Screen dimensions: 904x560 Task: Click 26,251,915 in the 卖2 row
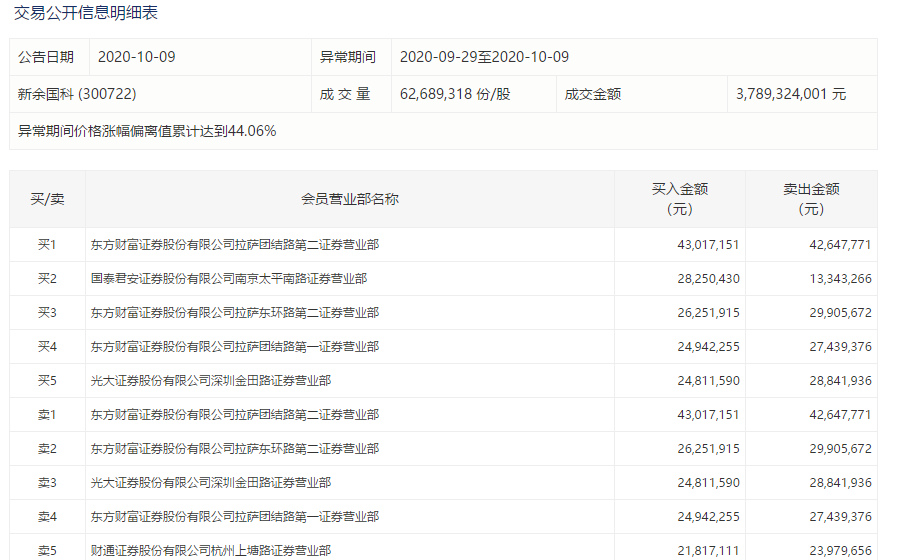click(708, 449)
